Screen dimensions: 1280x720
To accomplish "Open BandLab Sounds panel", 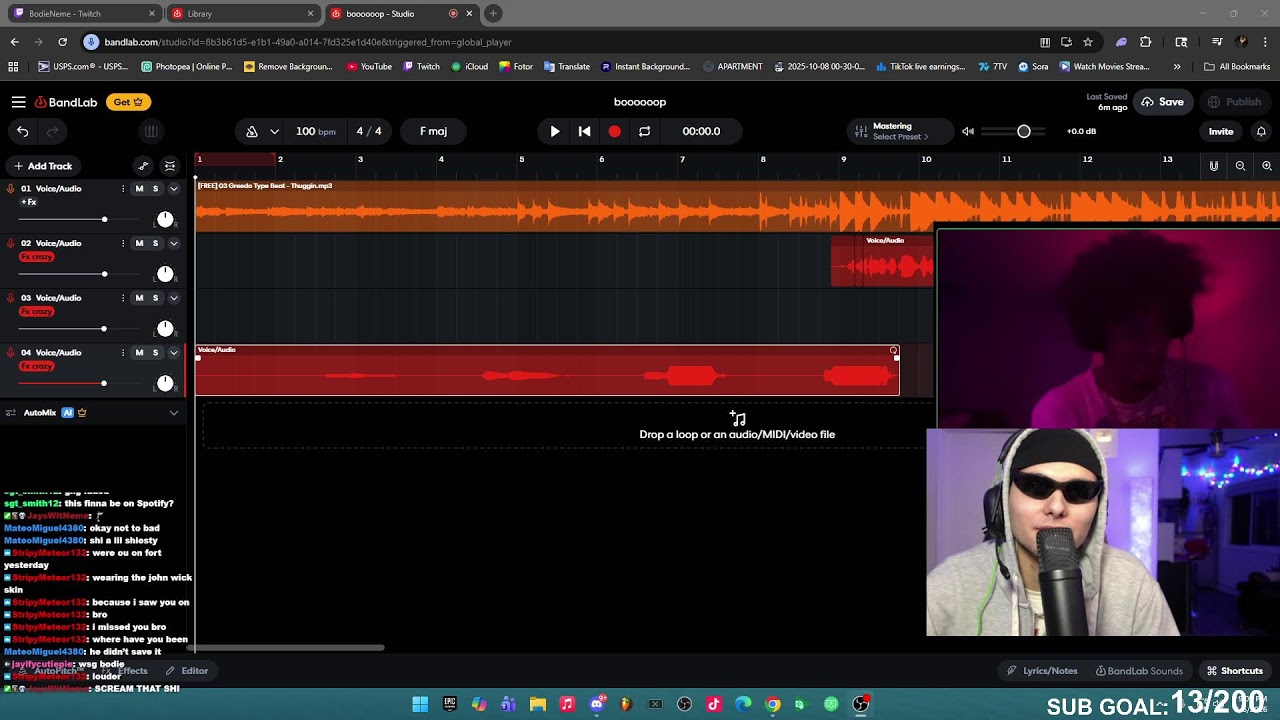I will 1139,671.
